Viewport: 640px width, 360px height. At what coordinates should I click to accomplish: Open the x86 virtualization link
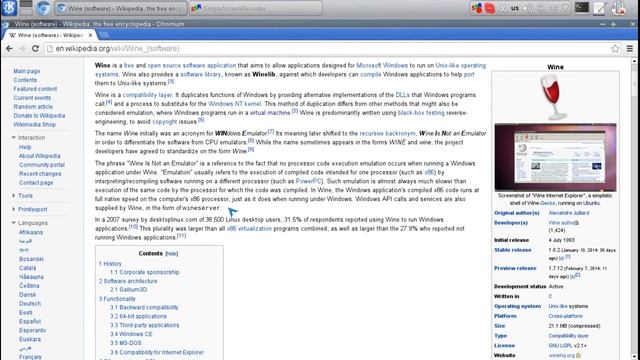(x=249, y=229)
